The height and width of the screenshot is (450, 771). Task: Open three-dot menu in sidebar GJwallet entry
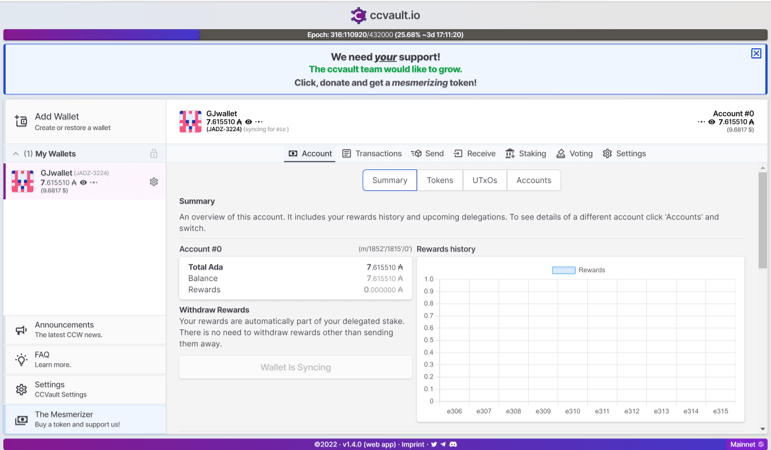[94, 183]
